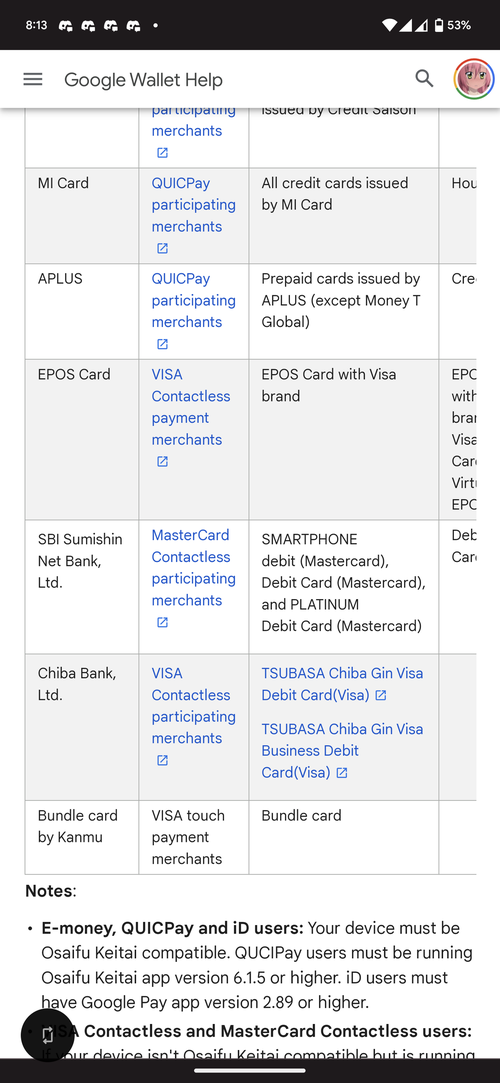Image resolution: width=500 pixels, height=1083 pixels.
Task: Open MasterCard Contactless participating merchants link
Action: pyautogui.click(x=193, y=568)
